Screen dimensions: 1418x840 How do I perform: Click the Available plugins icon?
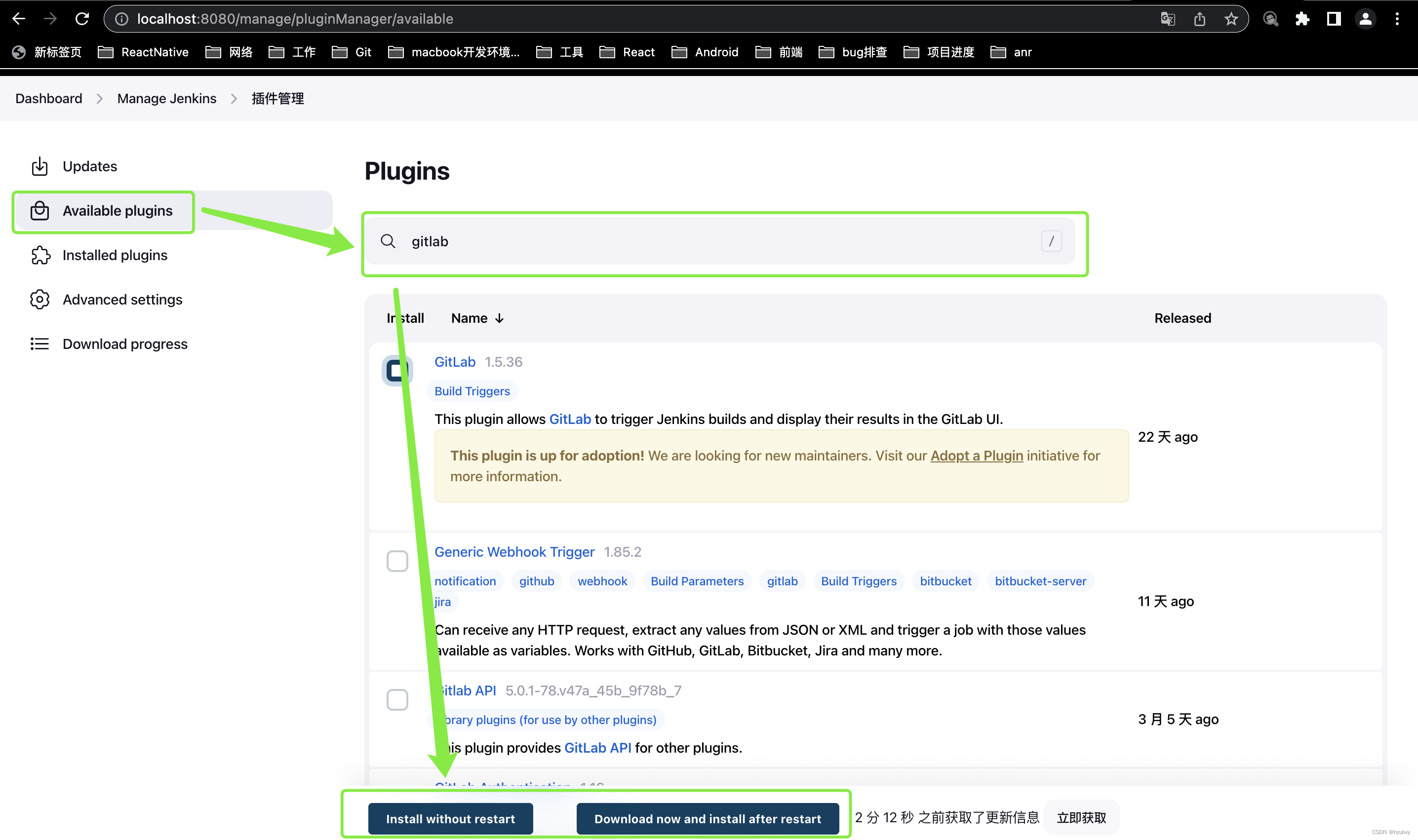(x=40, y=210)
